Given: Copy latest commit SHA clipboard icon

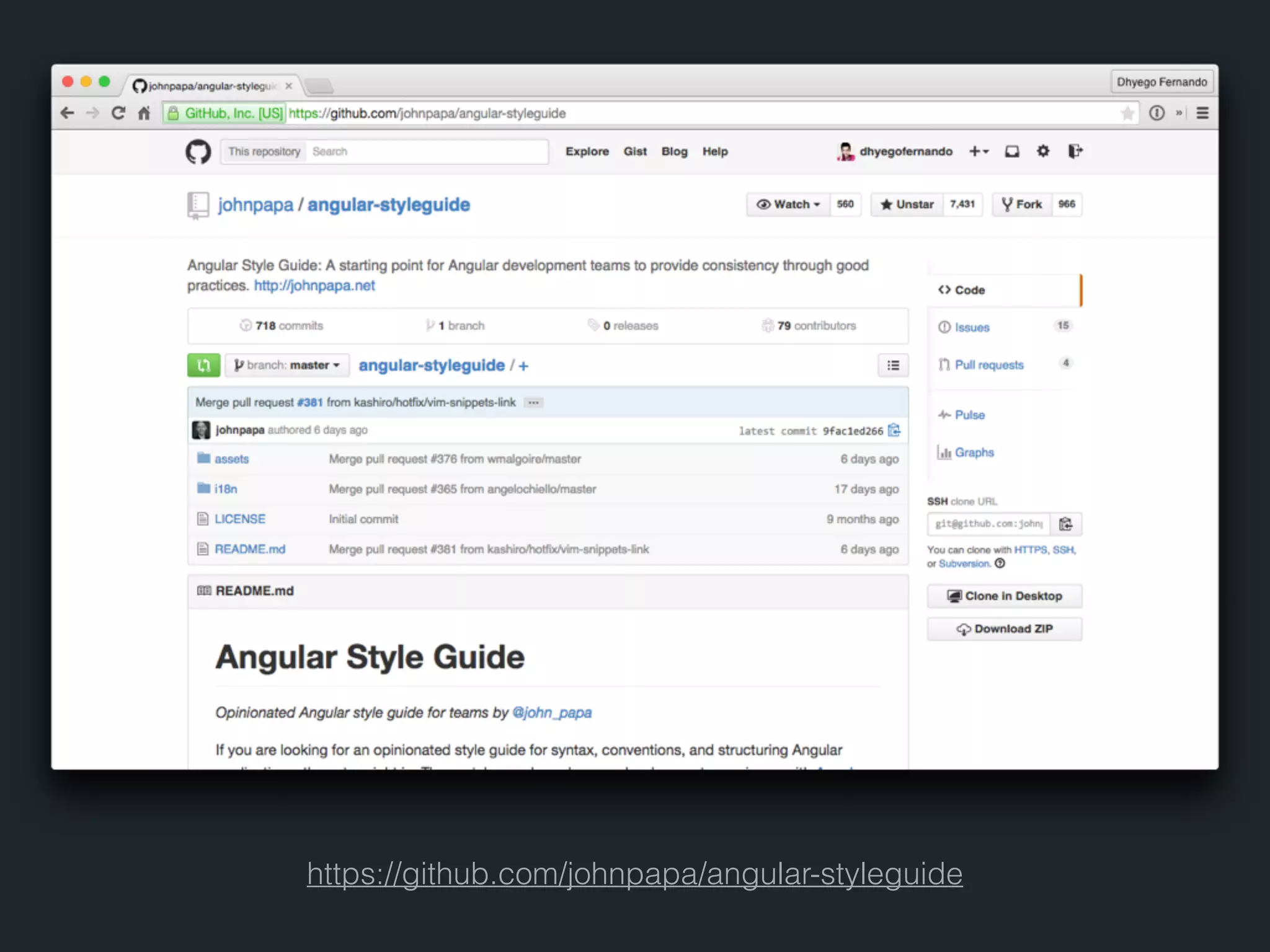Looking at the screenshot, I should (x=894, y=430).
